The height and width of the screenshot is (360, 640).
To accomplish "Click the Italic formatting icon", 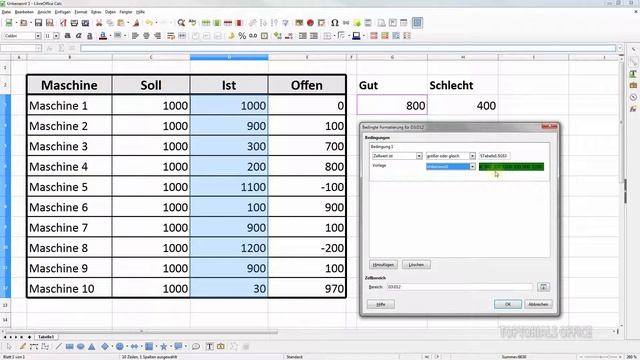I will [79, 36].
